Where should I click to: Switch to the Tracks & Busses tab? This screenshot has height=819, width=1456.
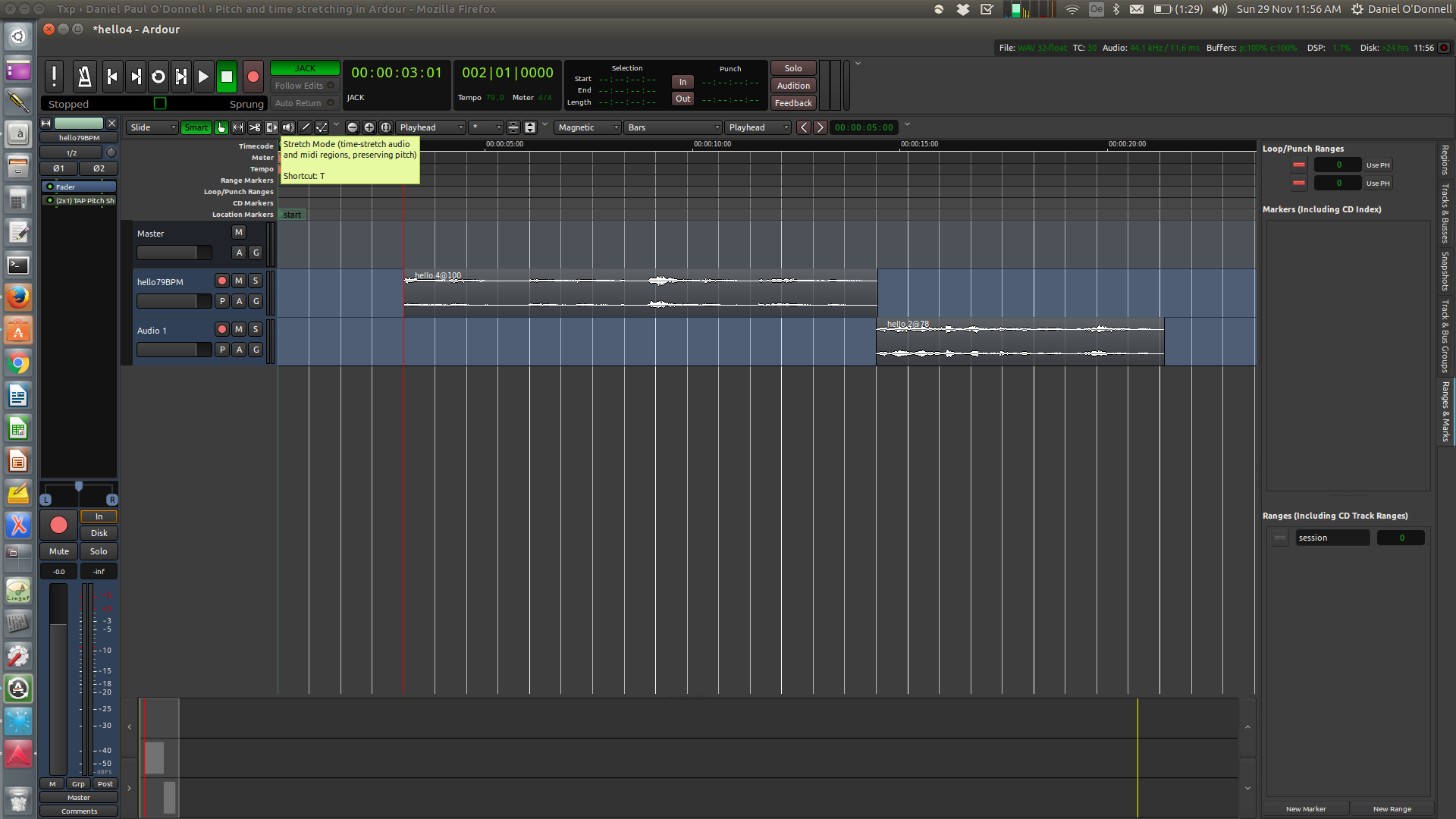point(1445,213)
